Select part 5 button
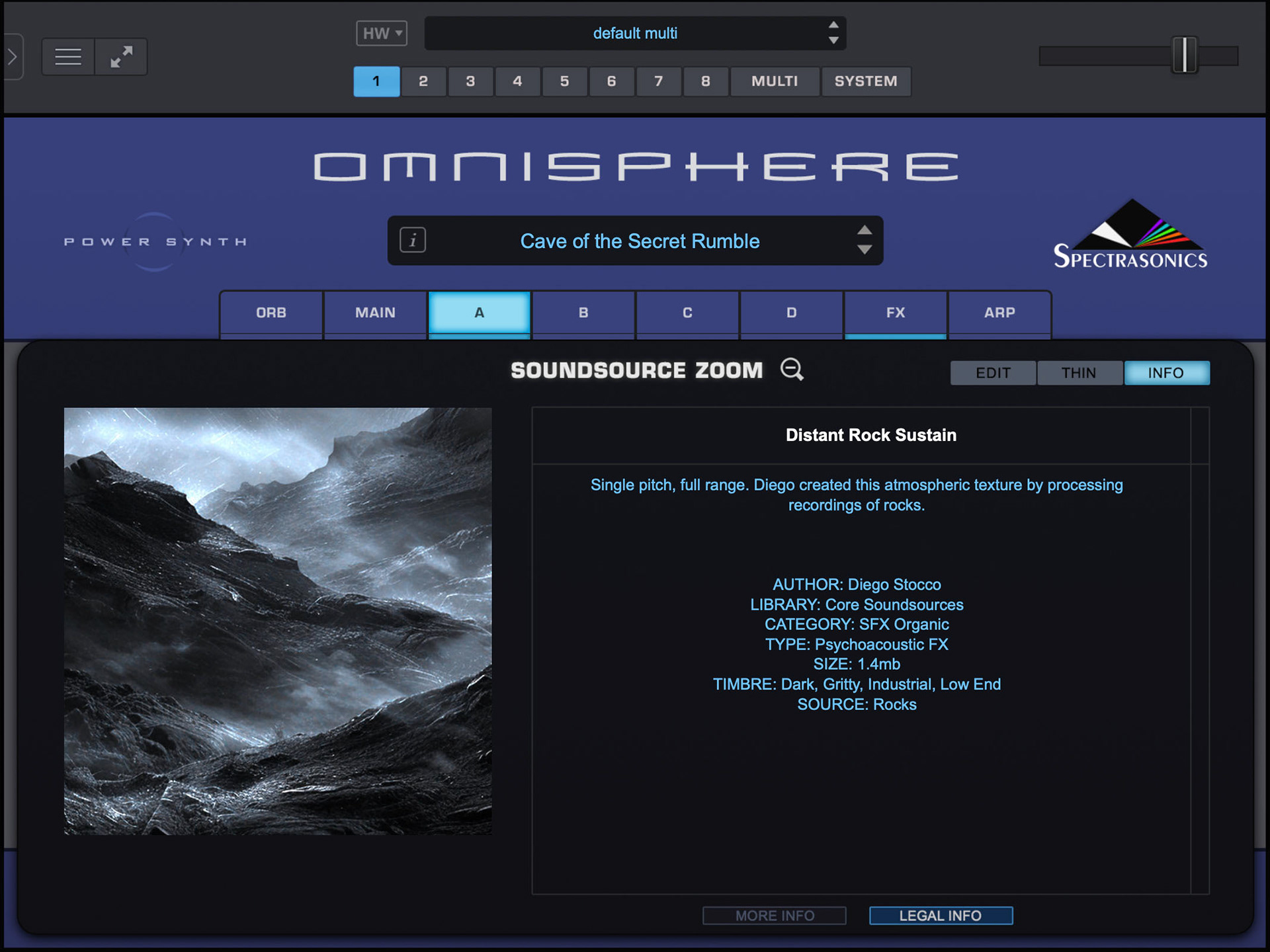The width and height of the screenshot is (1270, 952). tap(564, 81)
